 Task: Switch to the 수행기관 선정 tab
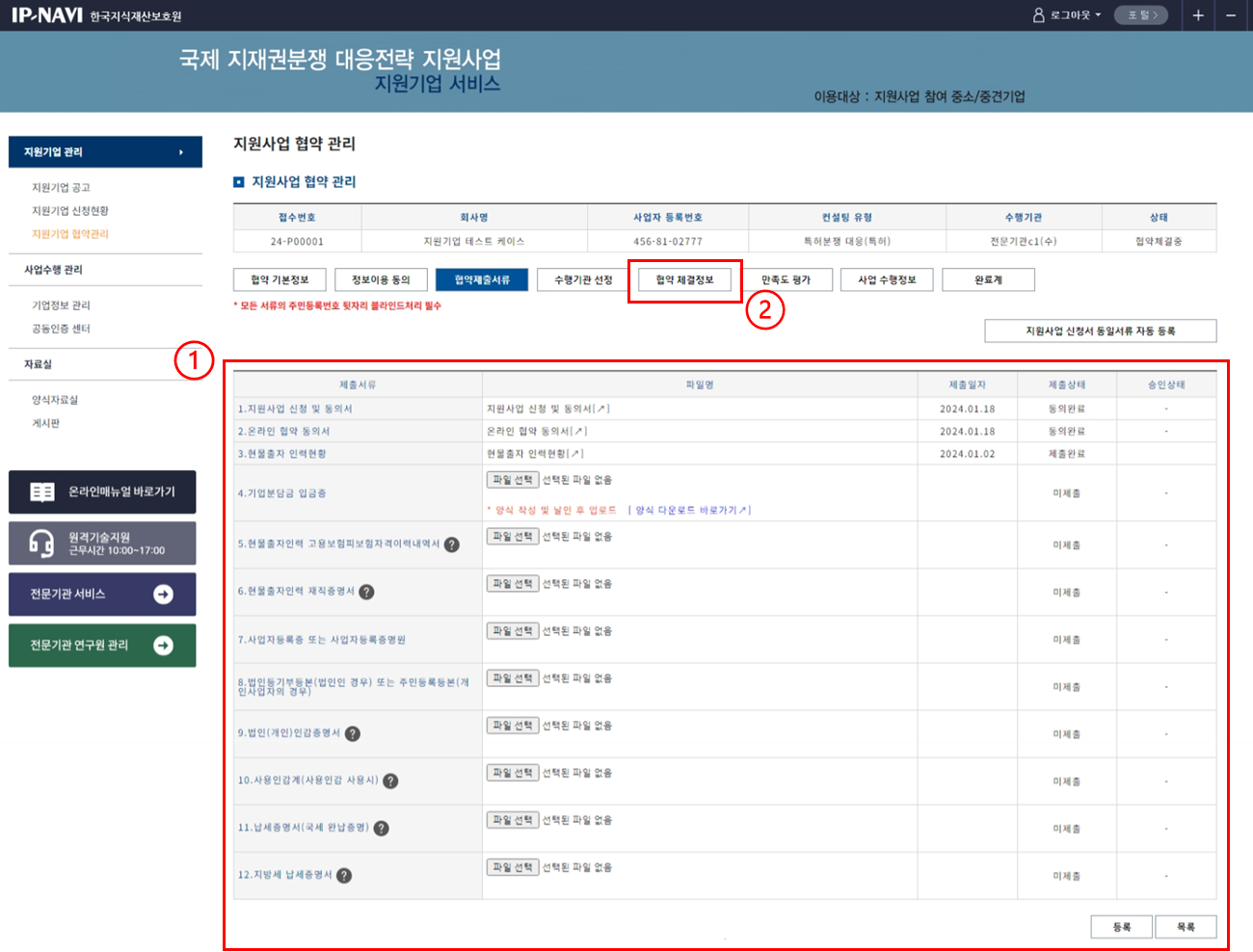(x=583, y=280)
